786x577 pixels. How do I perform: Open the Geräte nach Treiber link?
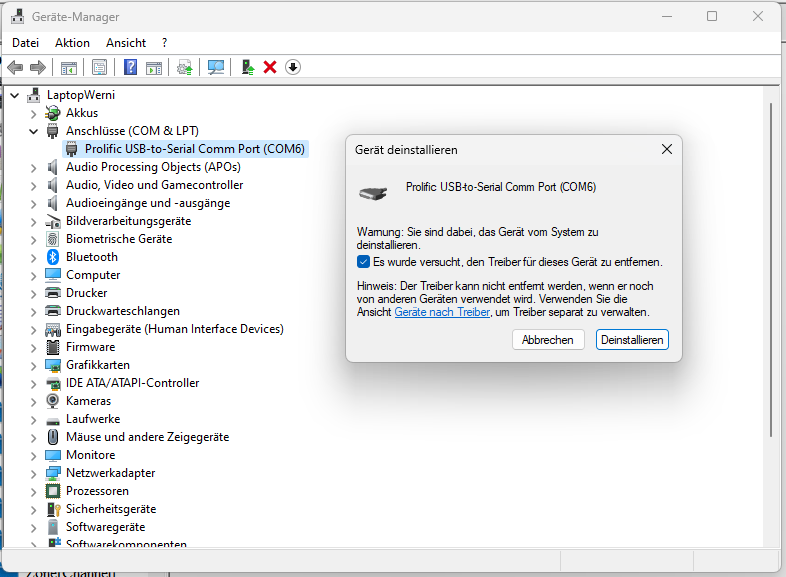[x=441, y=312]
